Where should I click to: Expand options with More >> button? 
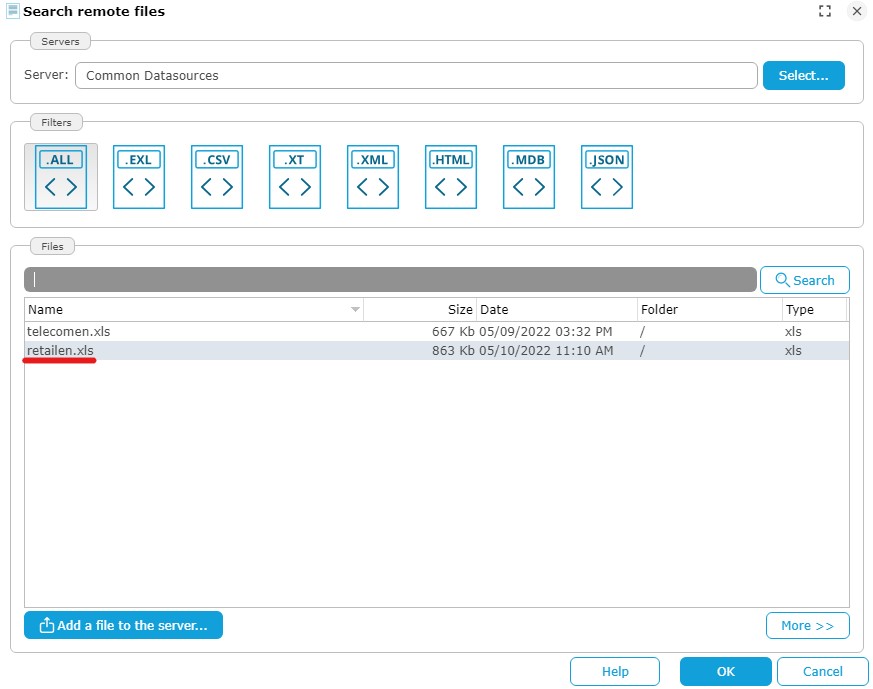(807, 626)
